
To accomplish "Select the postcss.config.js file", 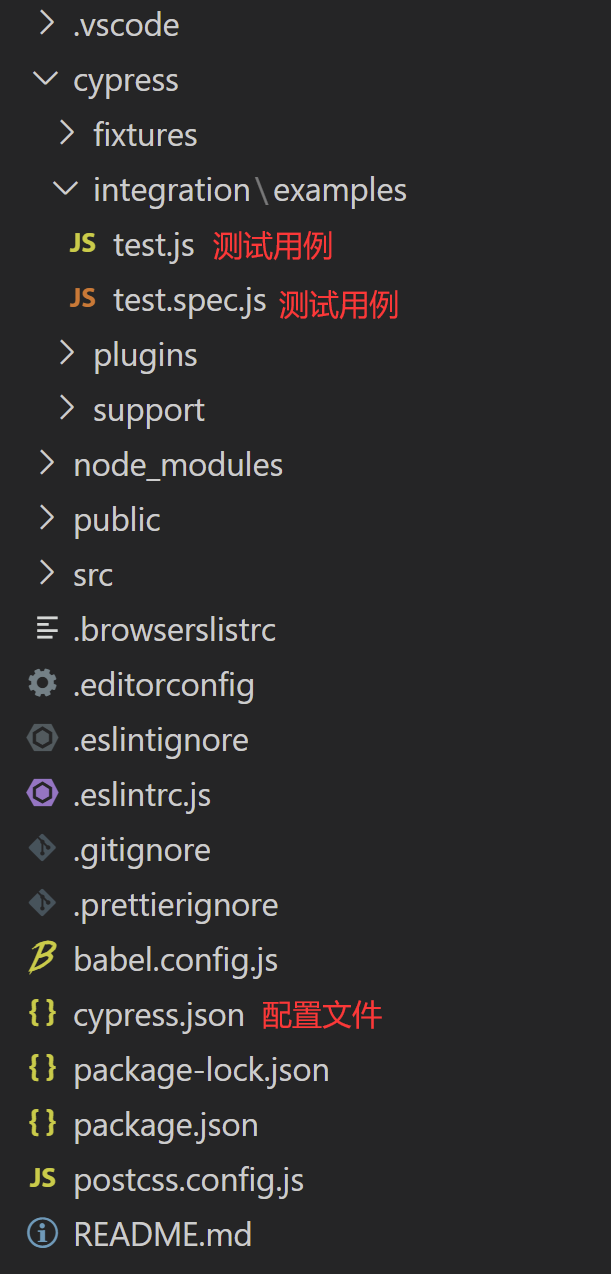I will 189,1180.
